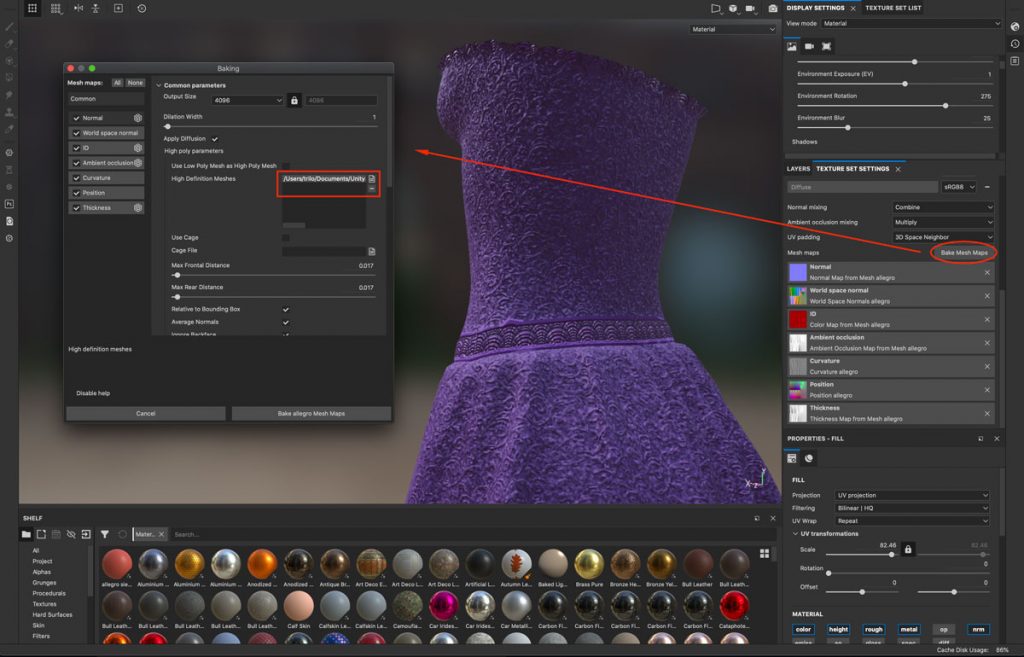The height and width of the screenshot is (657, 1024).
Task: Toggle the Curvature checkbox
Action: [x=76, y=178]
